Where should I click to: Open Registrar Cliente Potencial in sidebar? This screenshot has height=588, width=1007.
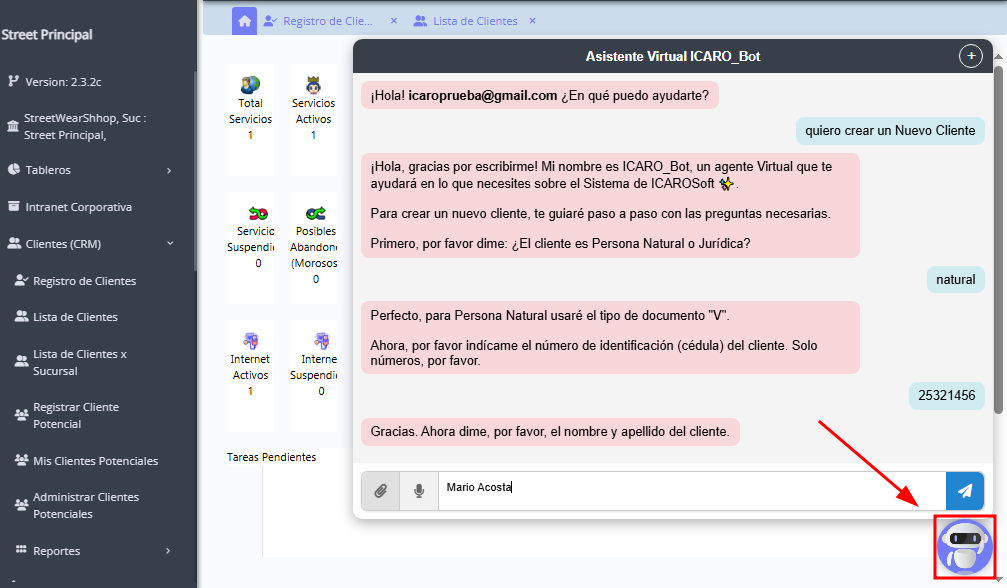point(76,415)
